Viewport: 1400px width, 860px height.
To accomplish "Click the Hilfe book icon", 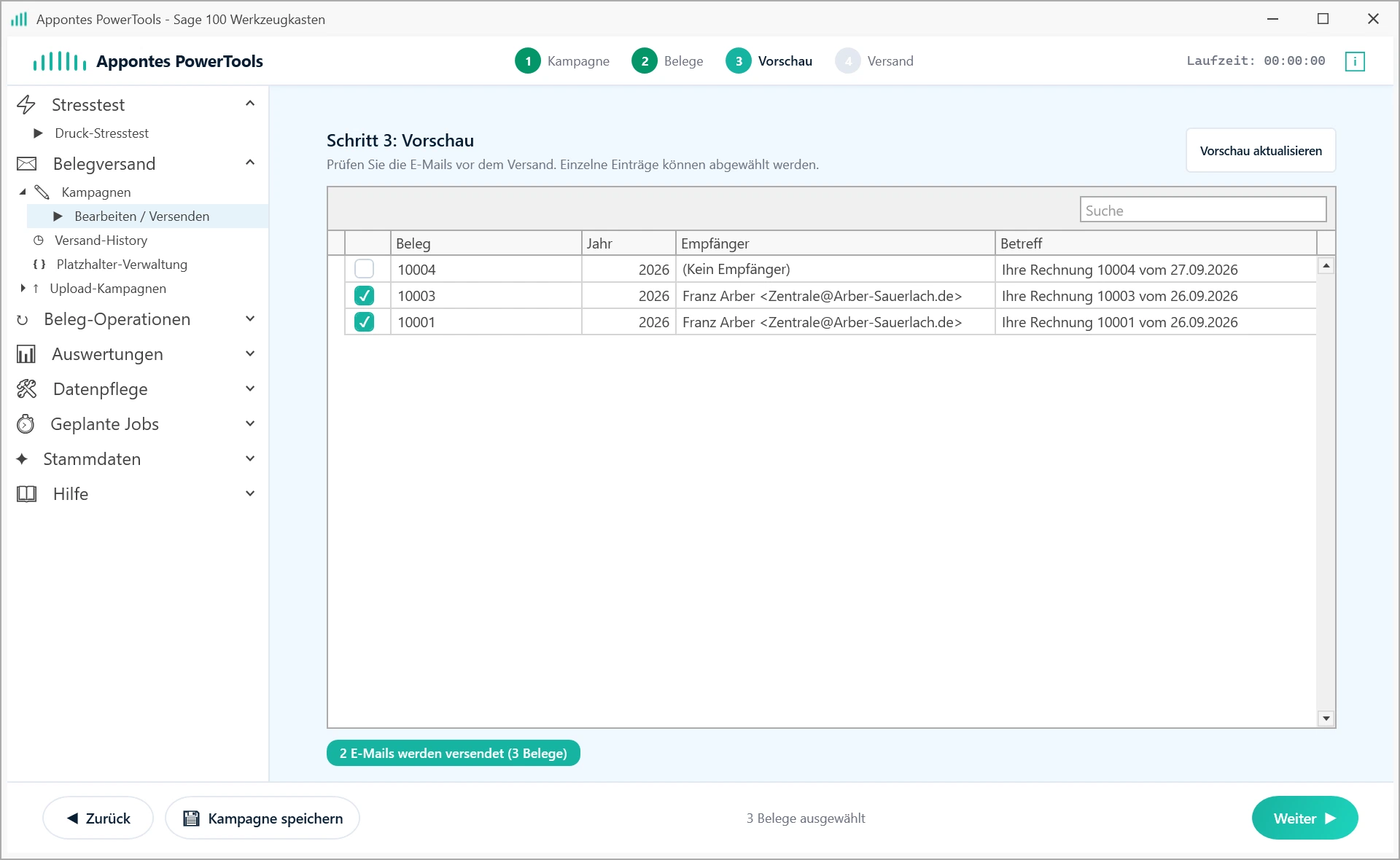I will 26,494.
